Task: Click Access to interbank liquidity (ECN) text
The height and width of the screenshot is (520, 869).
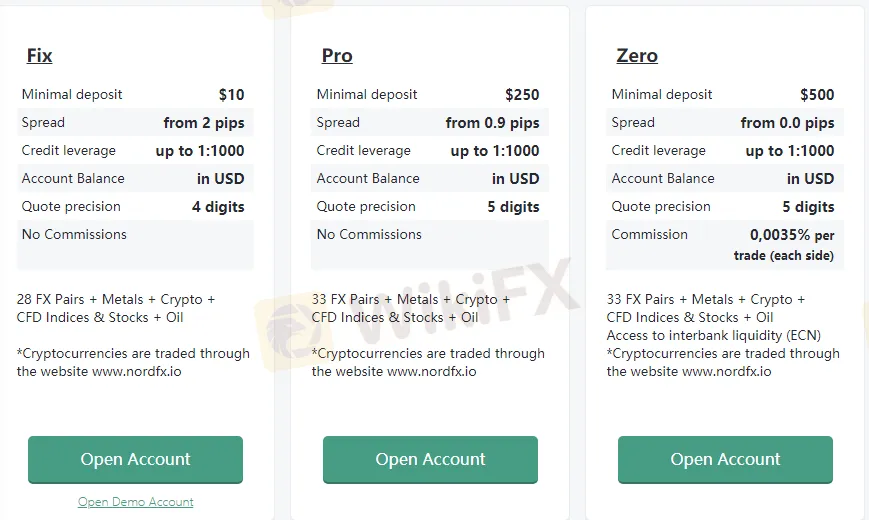Action: 713,335
